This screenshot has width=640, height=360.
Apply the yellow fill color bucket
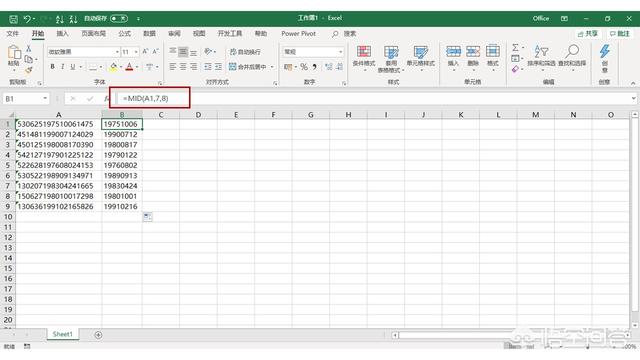113,67
